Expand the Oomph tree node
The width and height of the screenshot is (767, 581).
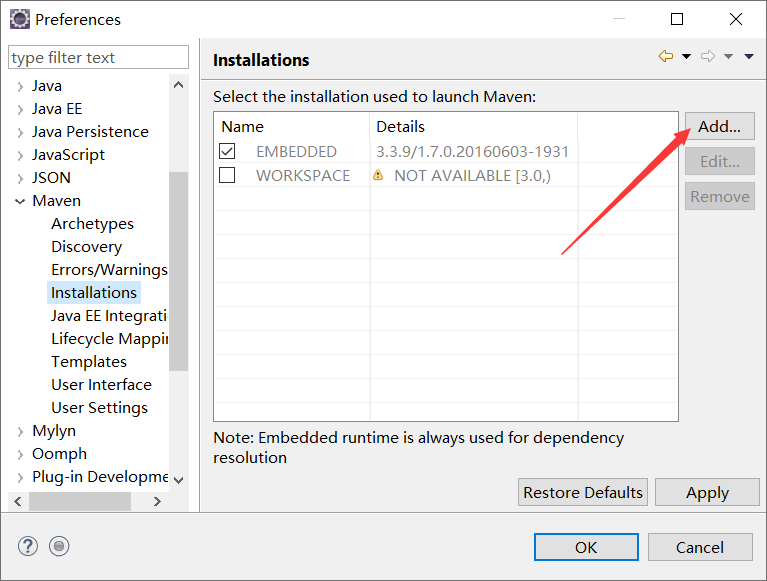pyautogui.click(x=20, y=454)
